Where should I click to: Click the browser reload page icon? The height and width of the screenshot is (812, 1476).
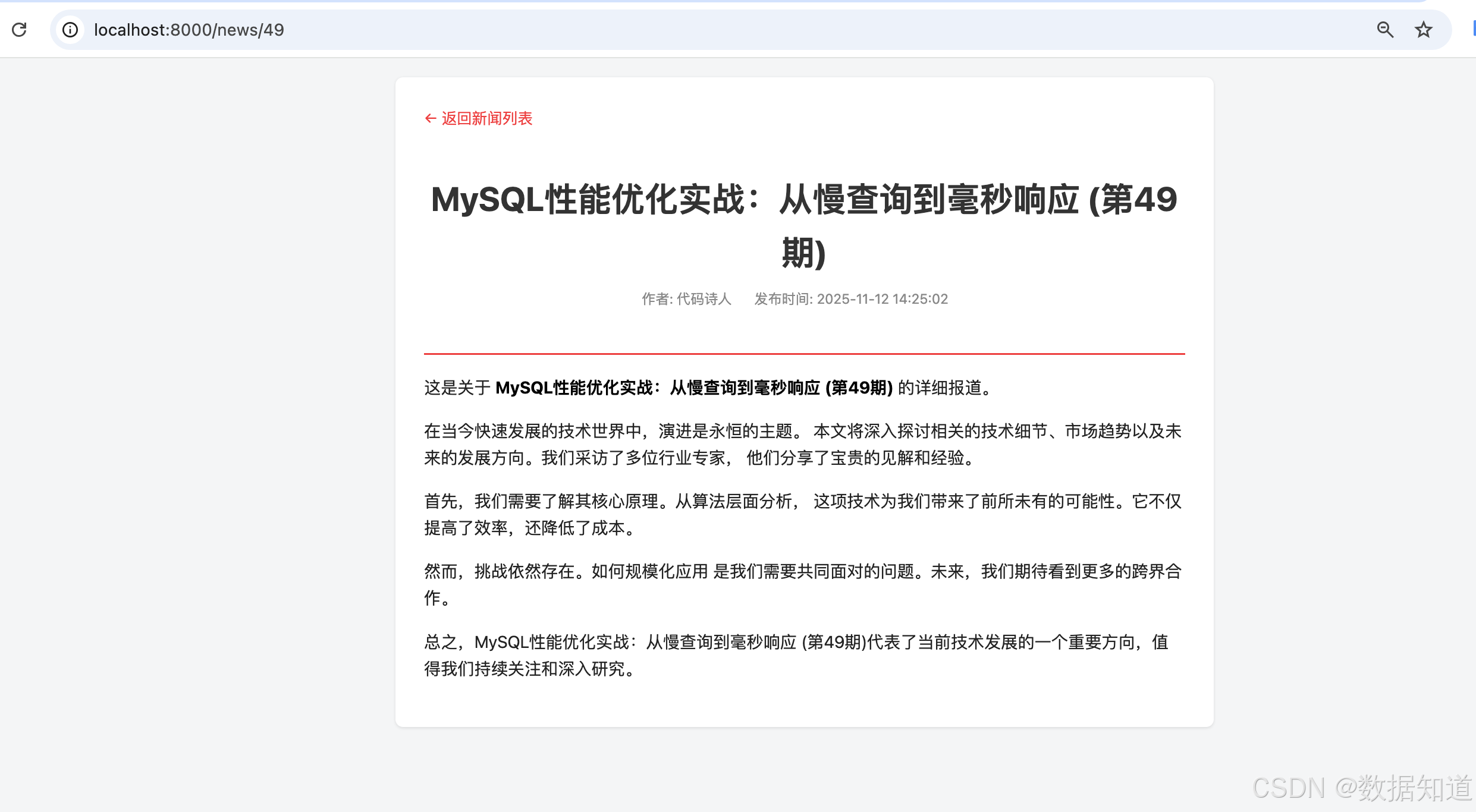tap(19, 30)
